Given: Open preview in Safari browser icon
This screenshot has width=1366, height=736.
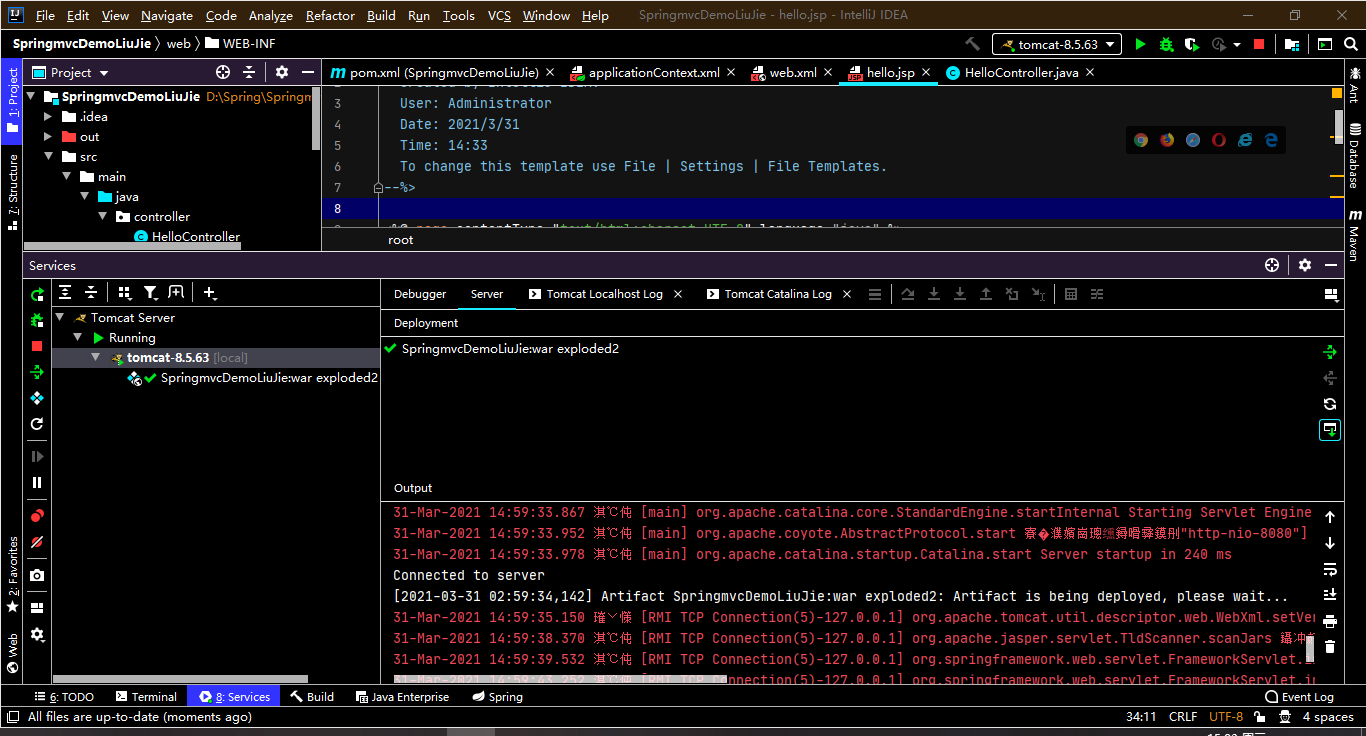Looking at the screenshot, I should (x=1193, y=140).
